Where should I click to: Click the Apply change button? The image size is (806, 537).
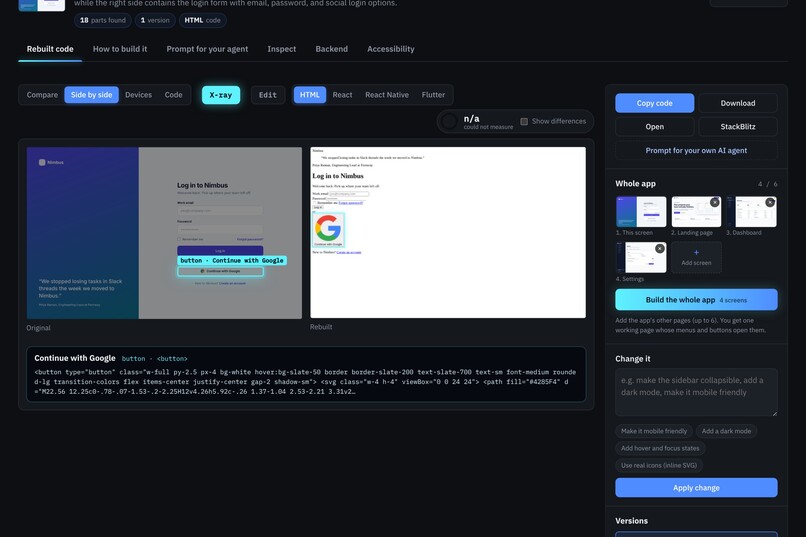(x=696, y=488)
